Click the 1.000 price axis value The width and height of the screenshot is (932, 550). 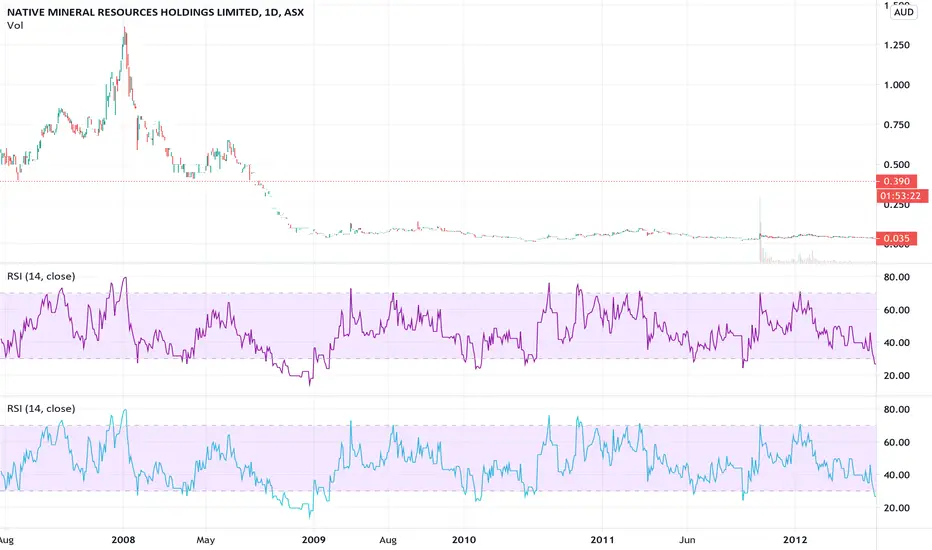click(896, 85)
